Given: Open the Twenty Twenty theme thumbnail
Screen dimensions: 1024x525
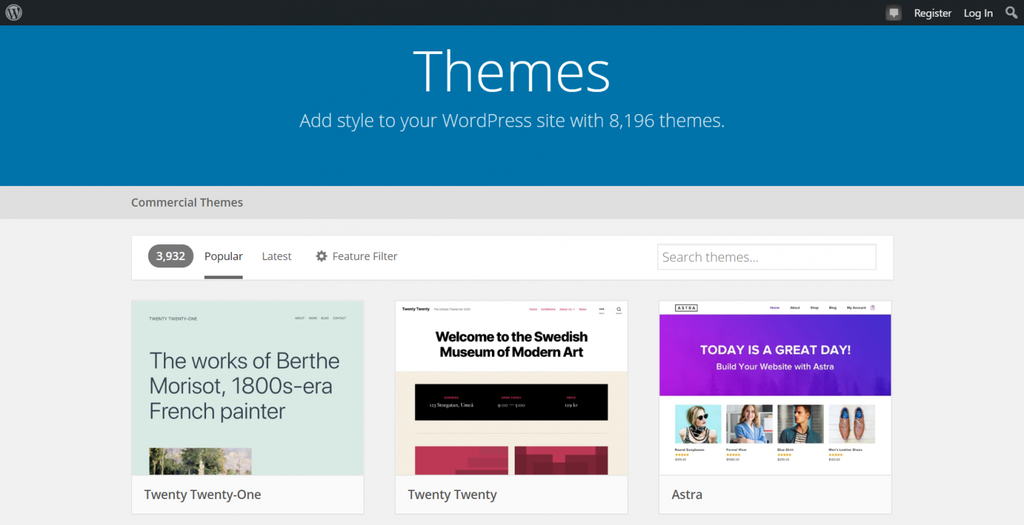Looking at the screenshot, I should click(511, 388).
